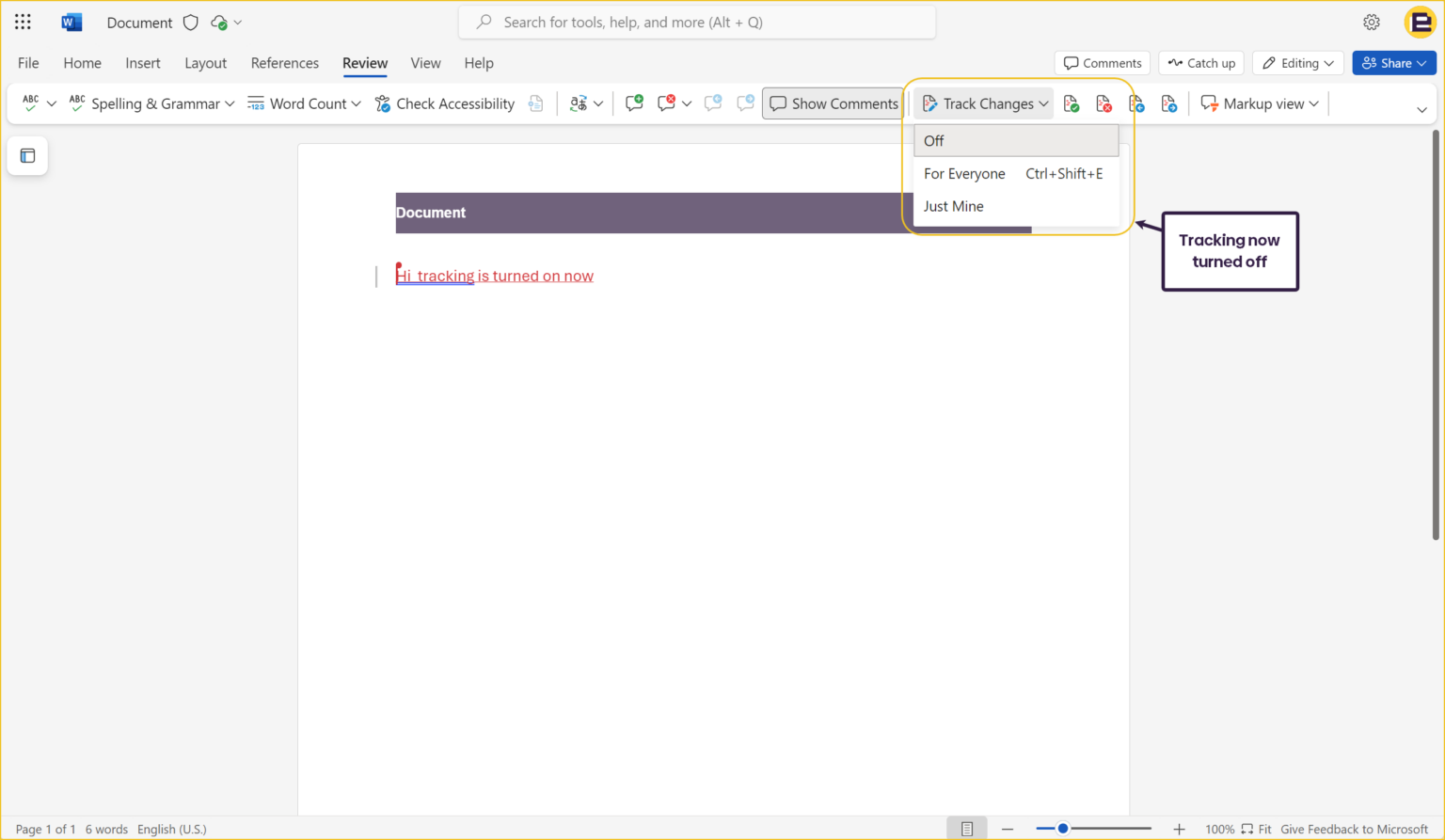Open the Track Changes dropdown
This screenshot has width=1445, height=840.
click(983, 103)
